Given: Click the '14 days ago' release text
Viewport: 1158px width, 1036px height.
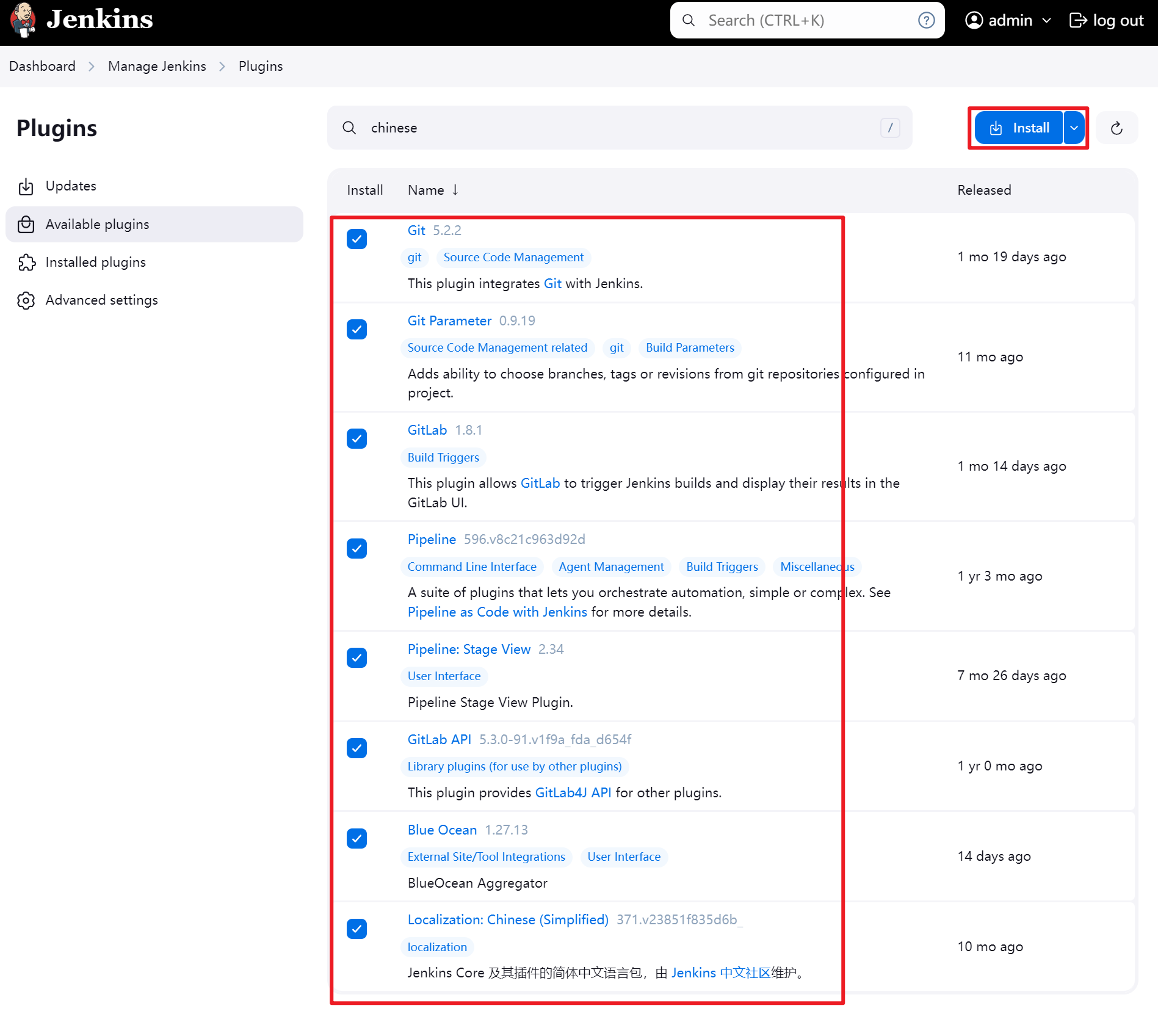Looking at the screenshot, I should click(x=994, y=856).
